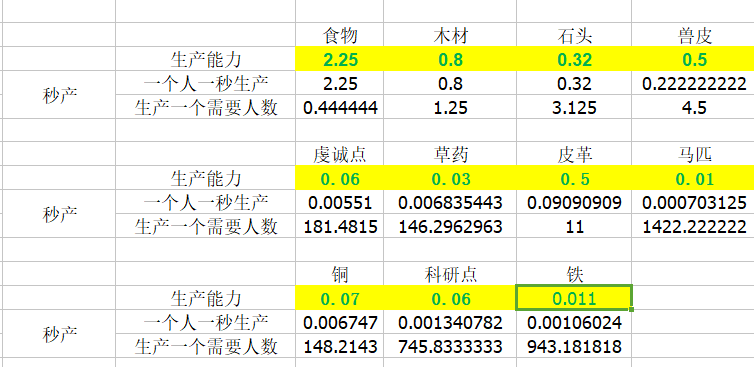Click 生产一个需要人数 label in the 食物 block
This screenshot has width=754, height=367.
tap(205, 107)
